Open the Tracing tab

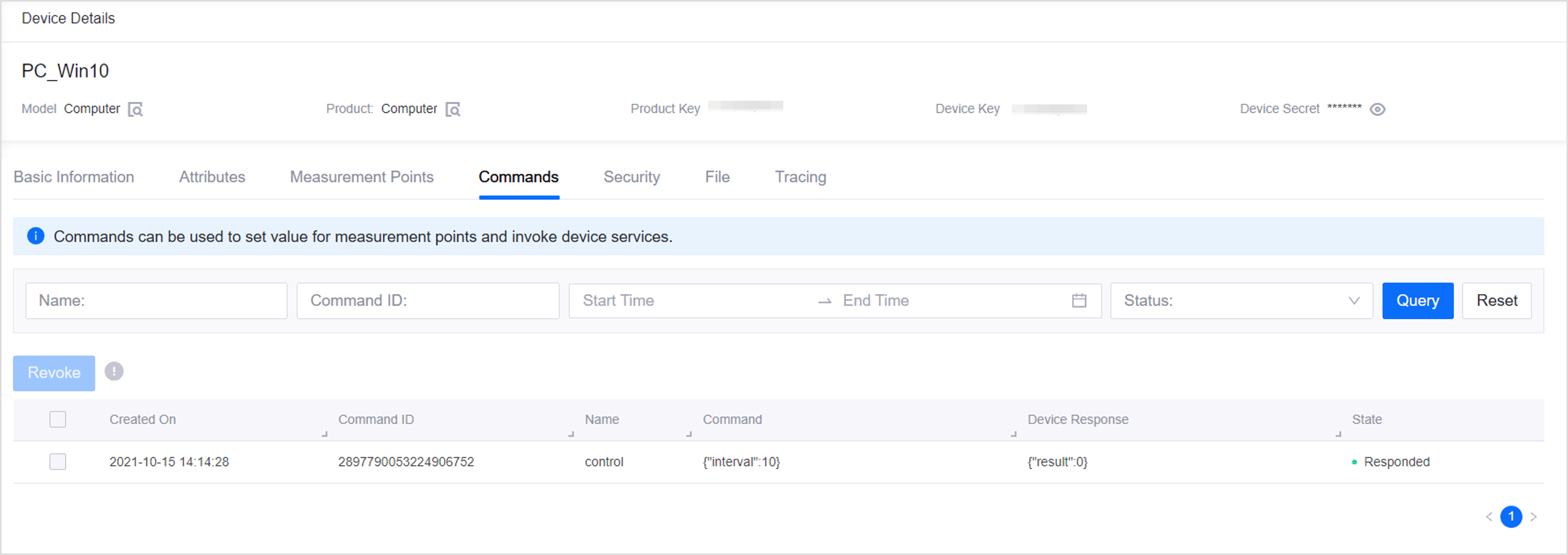tap(800, 177)
